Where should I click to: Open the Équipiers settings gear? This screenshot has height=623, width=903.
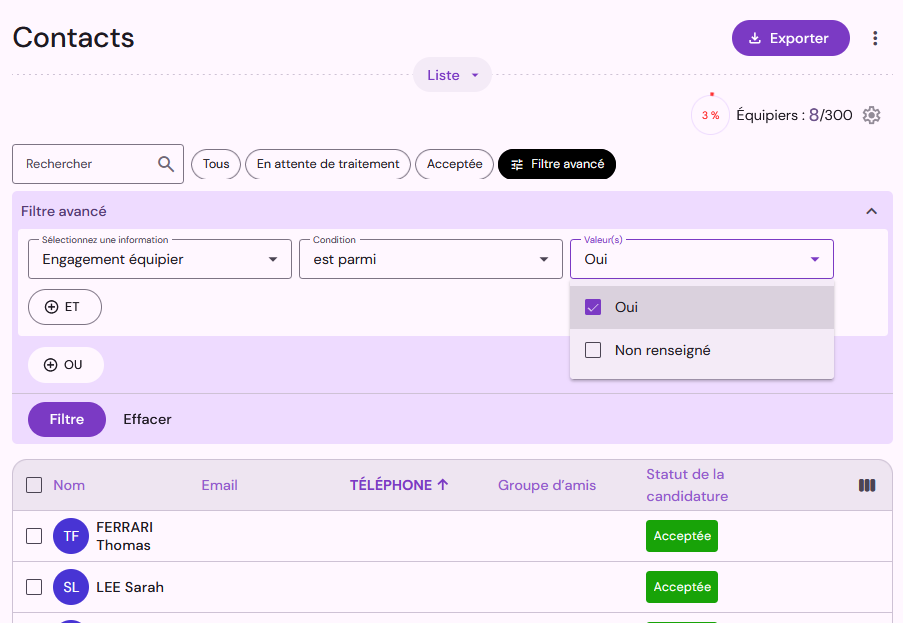871,115
